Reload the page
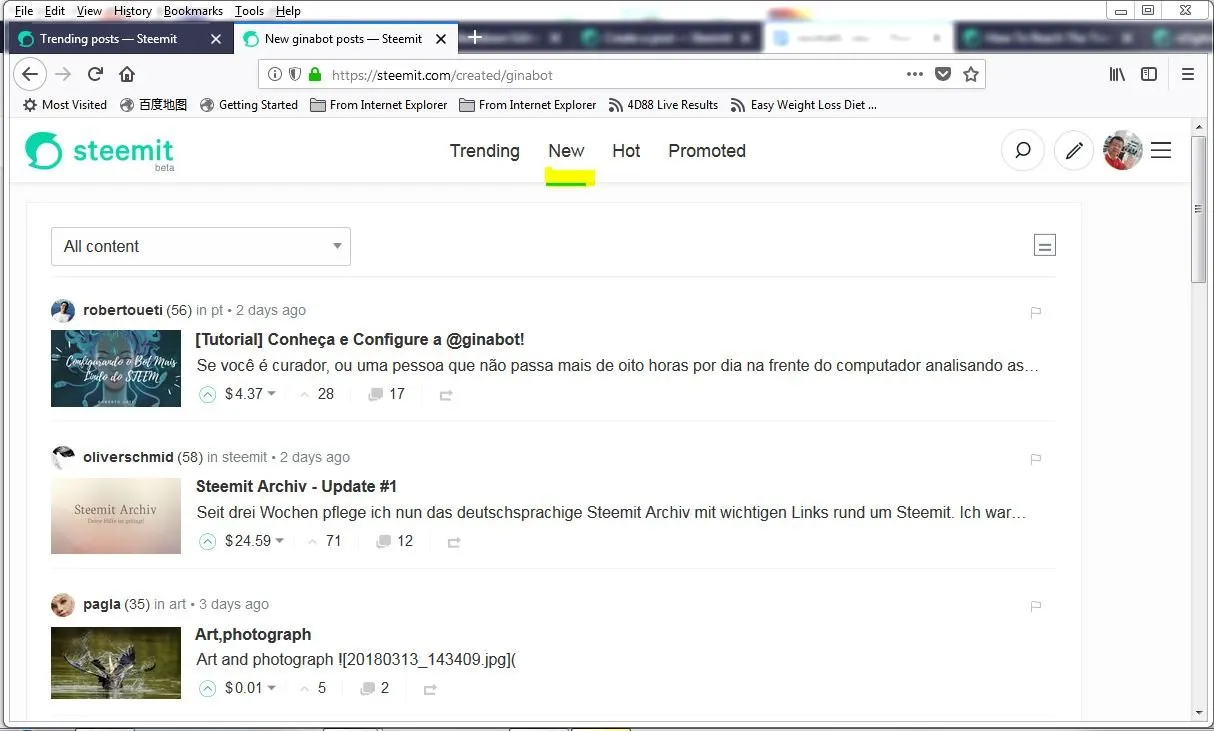The width and height of the screenshot is (1214, 731). coord(96,74)
